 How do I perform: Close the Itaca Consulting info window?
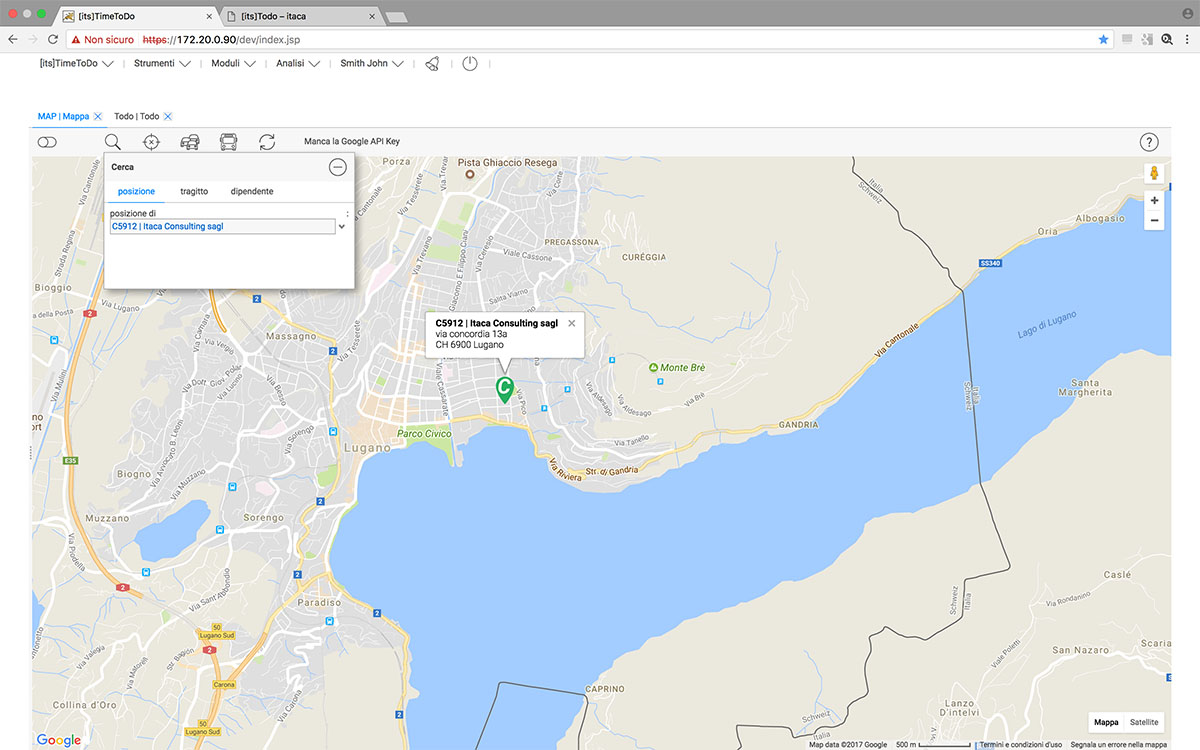(x=572, y=323)
